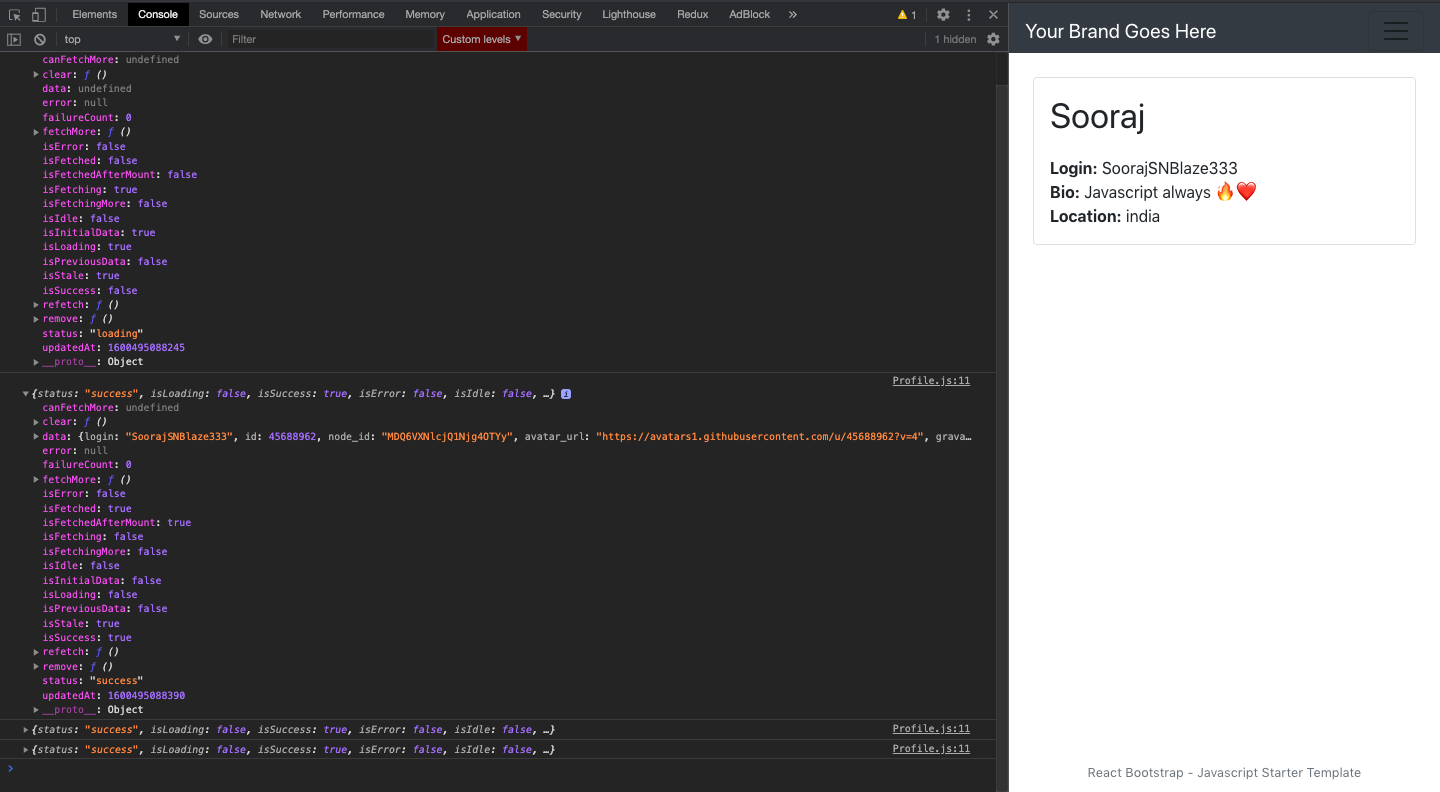
Task: Open the Custom levels dropdown
Action: coord(481,39)
